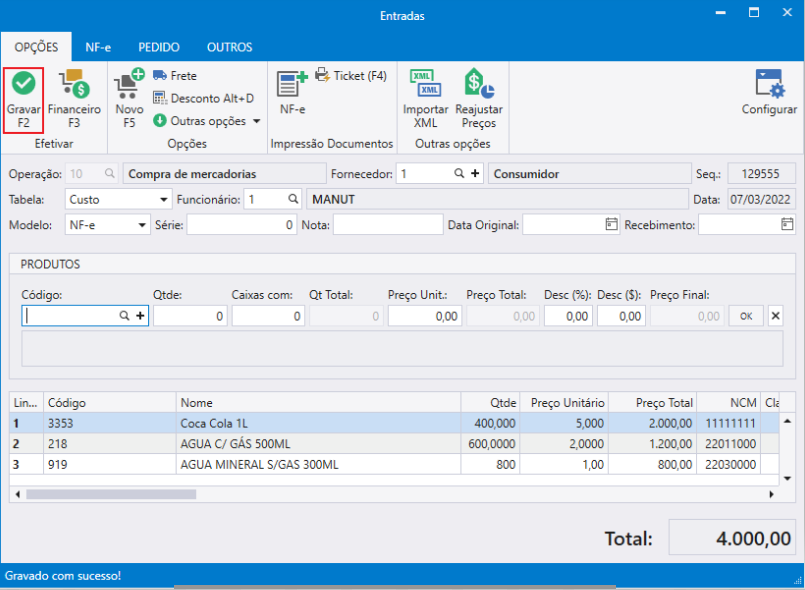Click the X clear button beside OK

click(775, 316)
